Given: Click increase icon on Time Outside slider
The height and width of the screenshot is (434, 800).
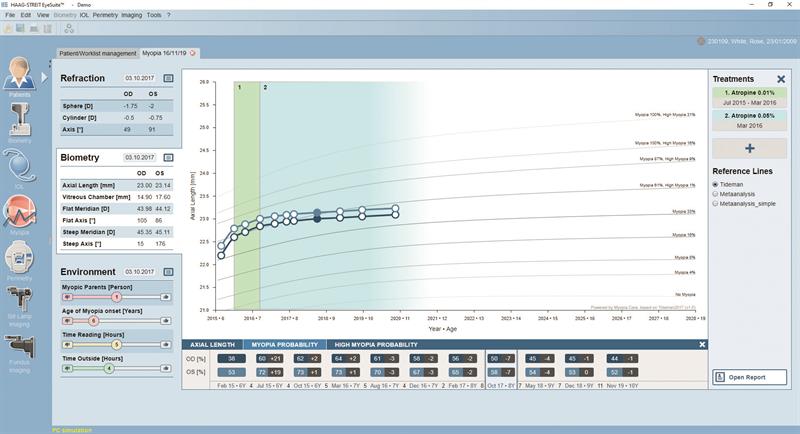Looking at the screenshot, I should 165,368.
